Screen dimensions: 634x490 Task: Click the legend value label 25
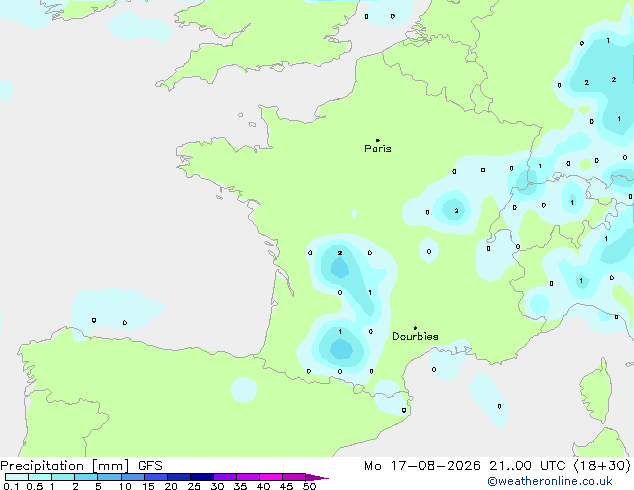pyautogui.click(x=194, y=486)
